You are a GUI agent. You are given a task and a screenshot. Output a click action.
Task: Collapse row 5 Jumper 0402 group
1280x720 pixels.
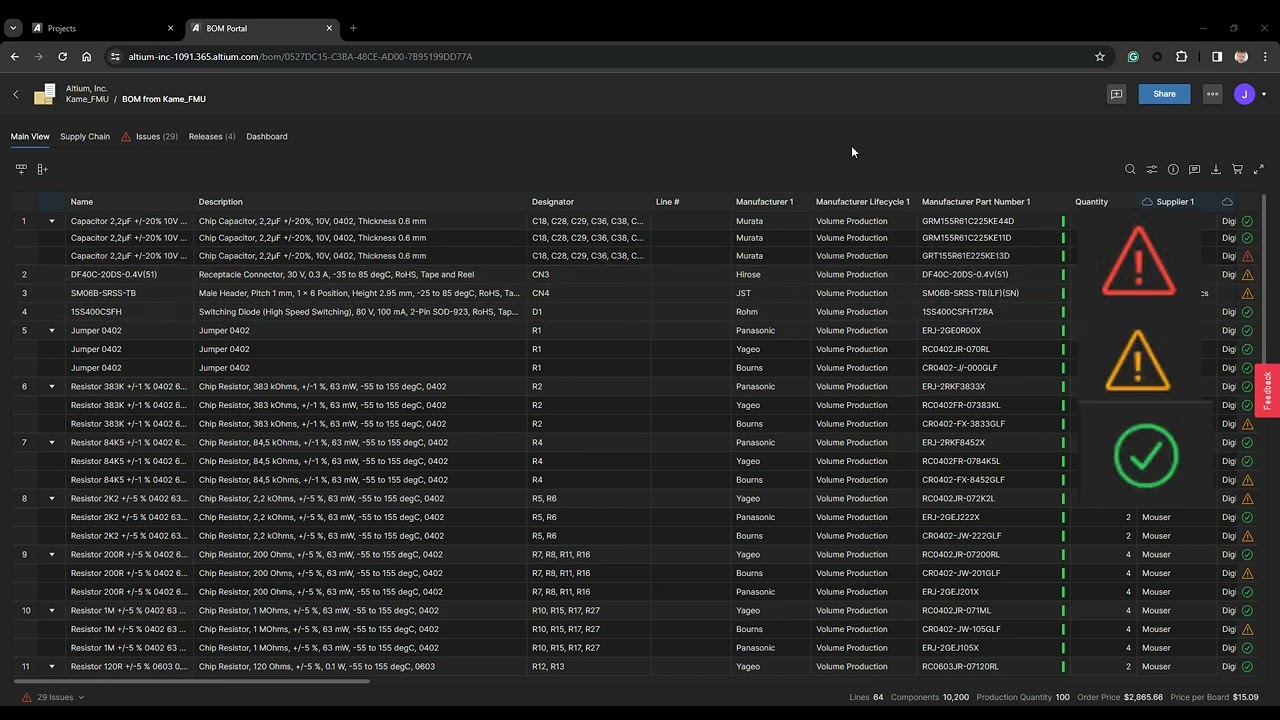tap(52, 331)
